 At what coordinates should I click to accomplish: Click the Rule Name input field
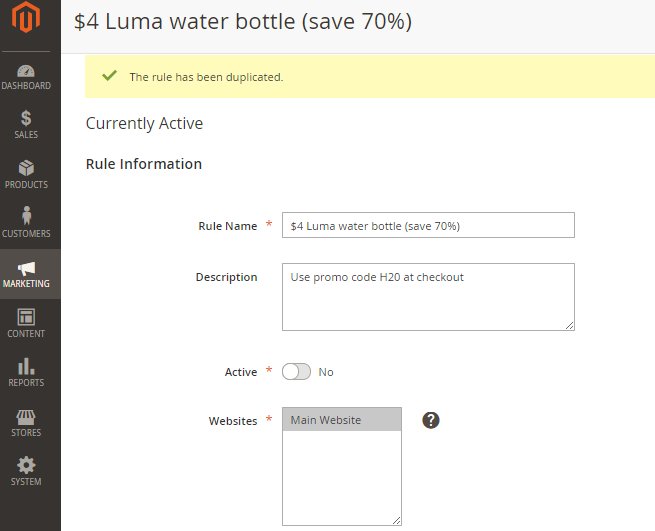click(428, 226)
